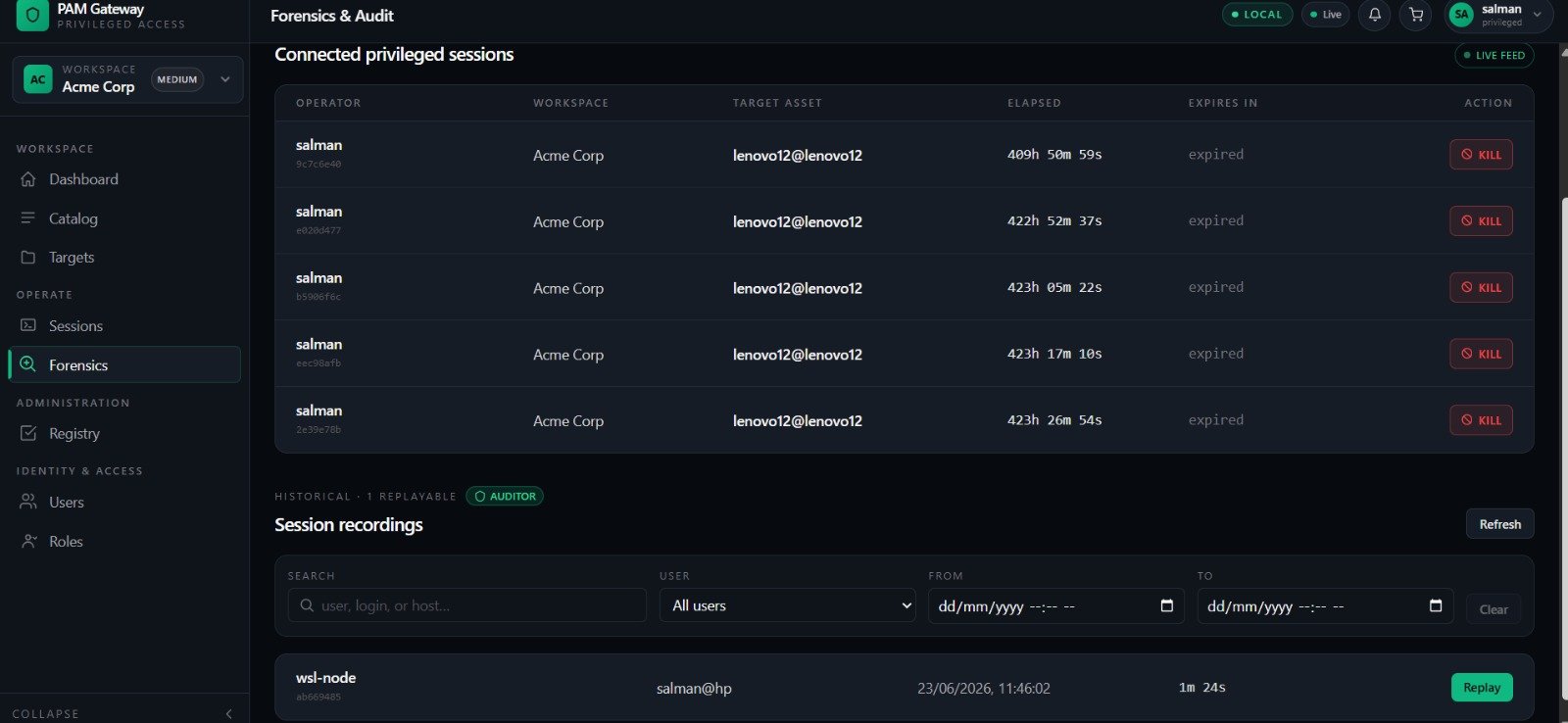Toggle the LIVE FEED indicator

[x=1494, y=56]
